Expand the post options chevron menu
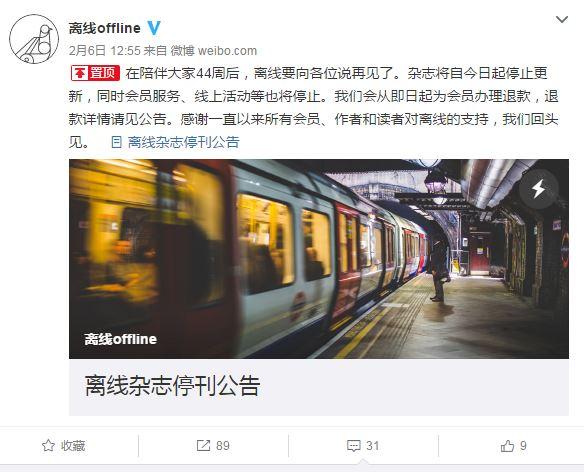The image size is (584, 472). [562, 19]
